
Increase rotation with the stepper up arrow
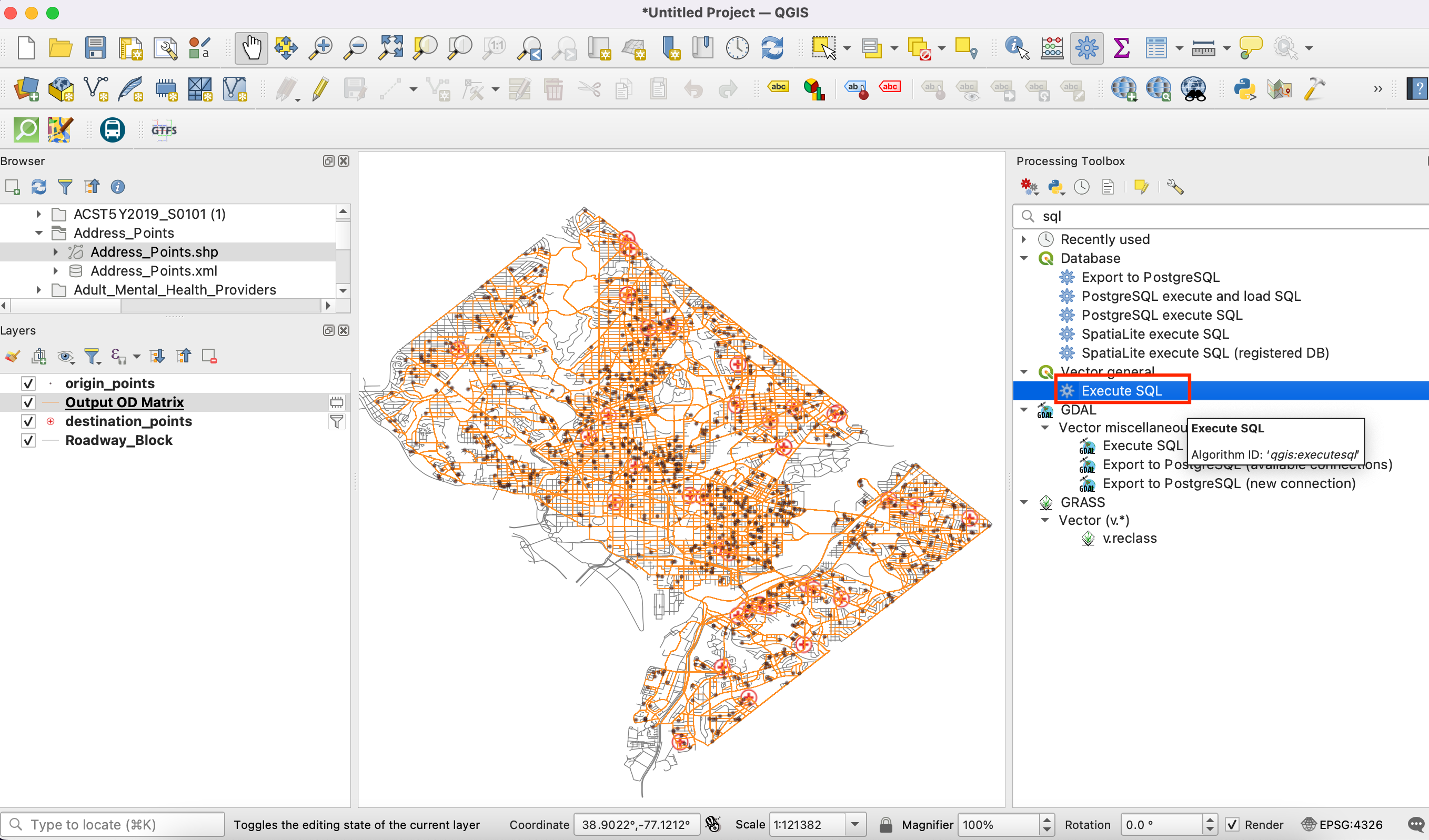pyautogui.click(x=1210, y=819)
